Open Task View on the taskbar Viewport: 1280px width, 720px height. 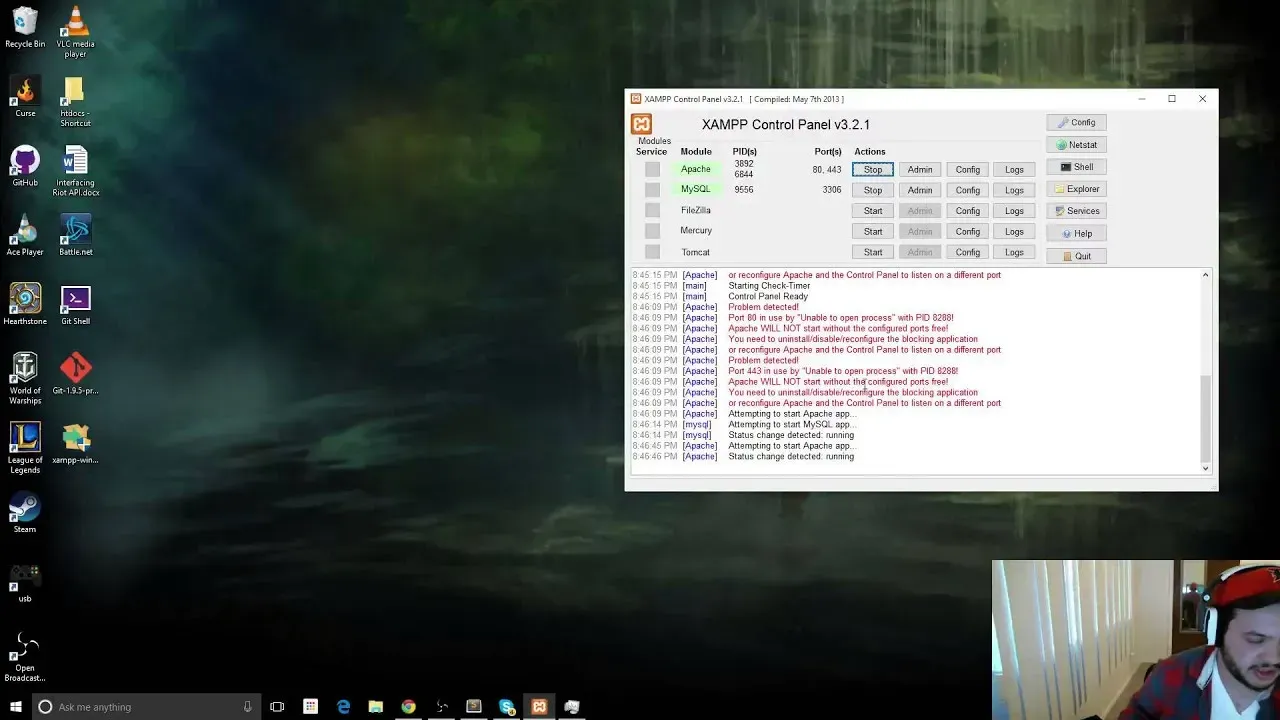[x=277, y=707]
